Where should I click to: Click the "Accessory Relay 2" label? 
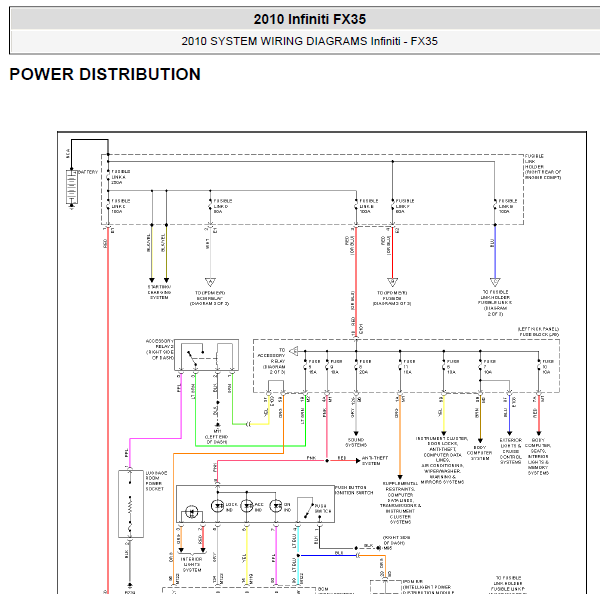click(x=160, y=349)
